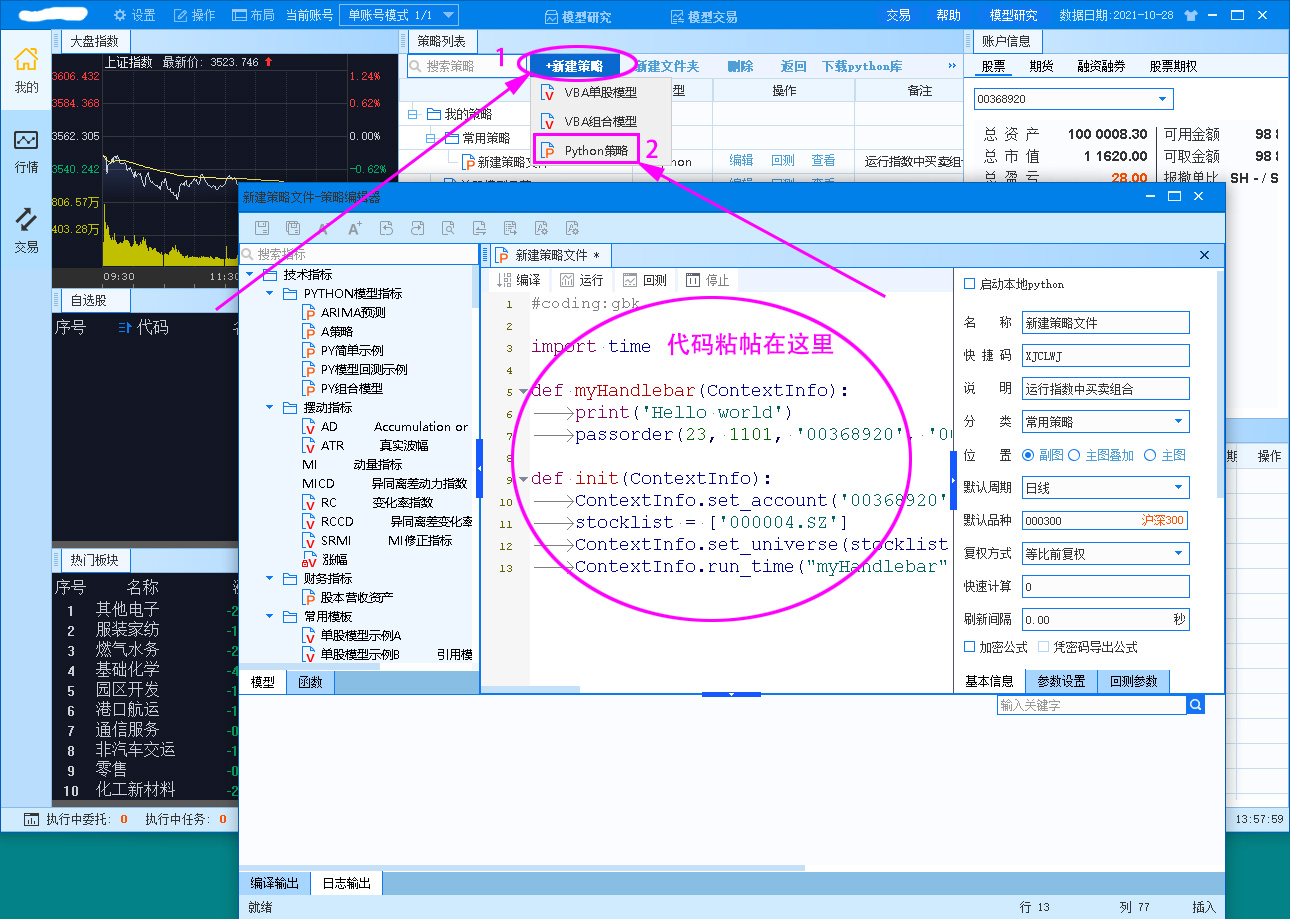Collapse the 财务指标 tree folder

(269, 578)
